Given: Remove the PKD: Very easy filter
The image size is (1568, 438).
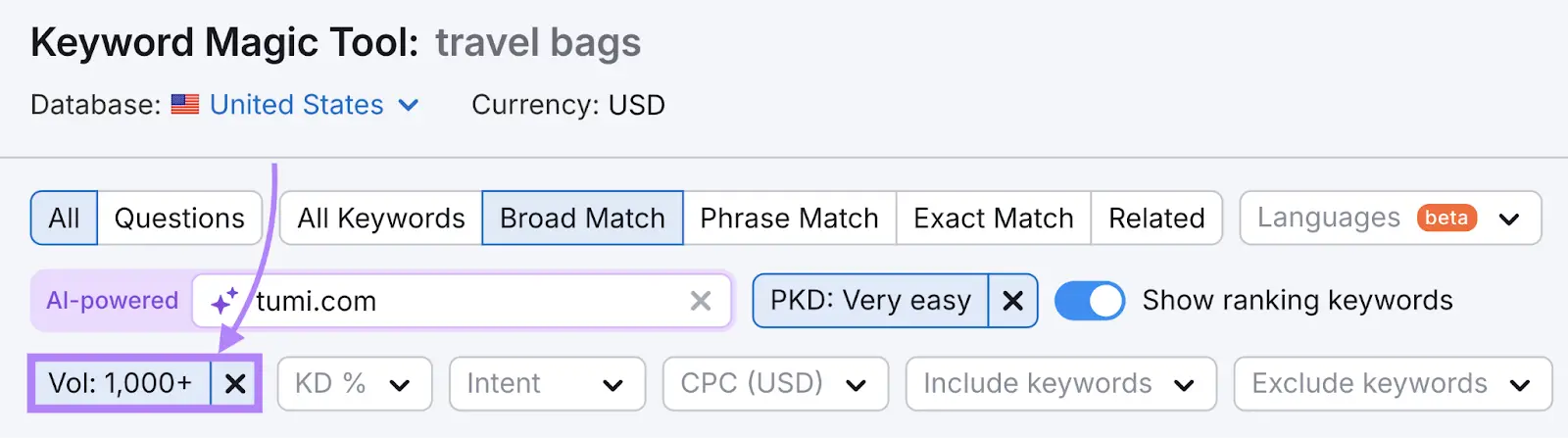Looking at the screenshot, I should [x=1012, y=301].
